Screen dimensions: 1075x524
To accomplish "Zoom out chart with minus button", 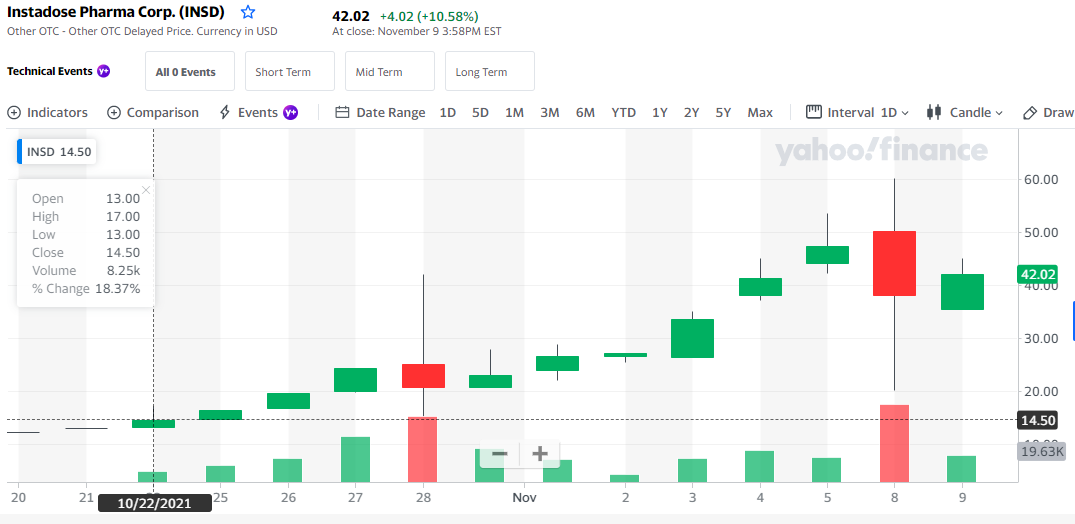I will (x=500, y=454).
